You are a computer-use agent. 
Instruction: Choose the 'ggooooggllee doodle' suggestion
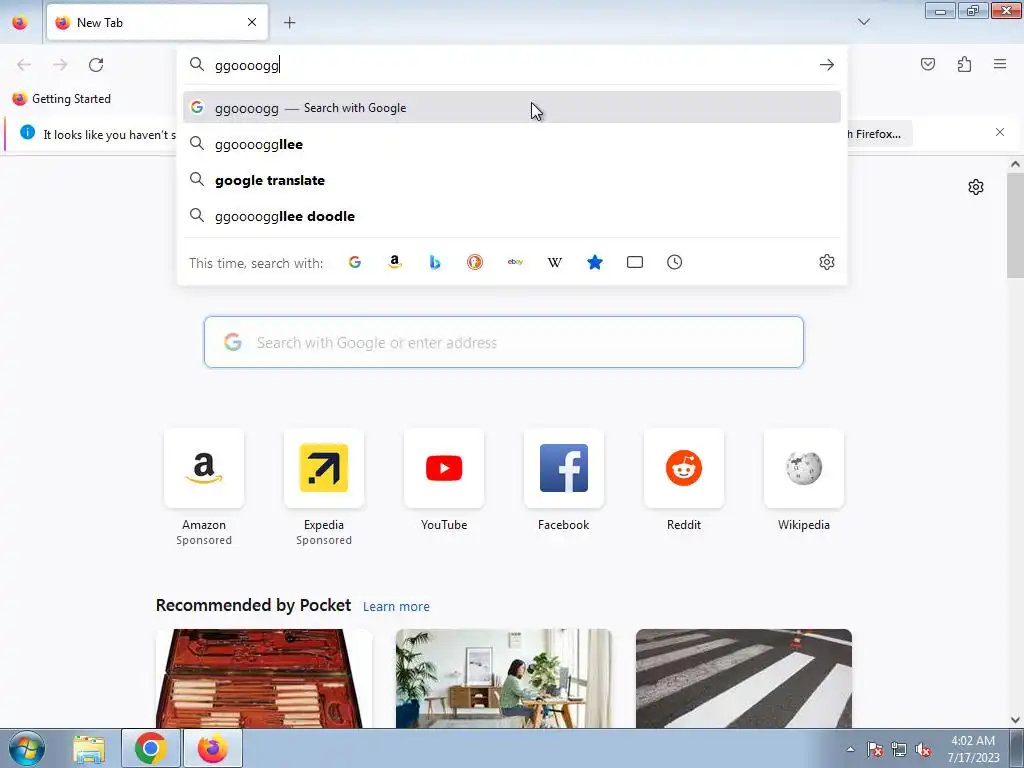point(512,216)
